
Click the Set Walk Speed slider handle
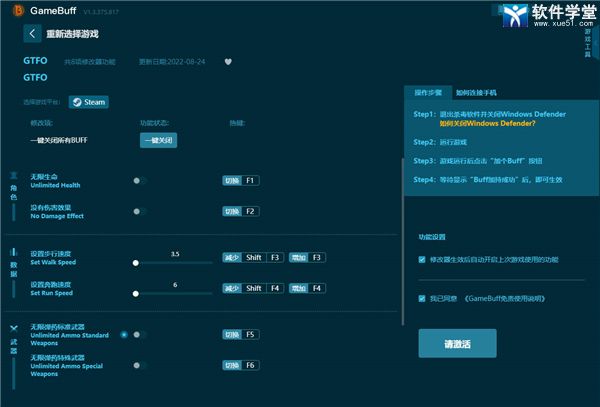click(x=136, y=263)
